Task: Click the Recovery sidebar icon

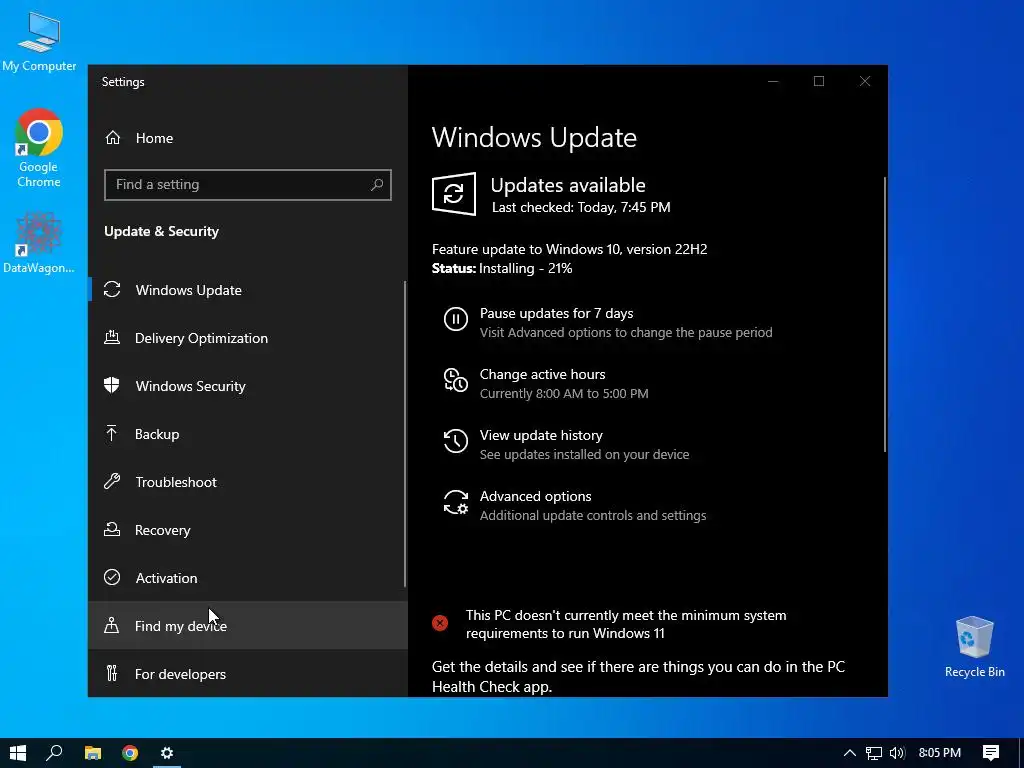Action: click(x=112, y=530)
